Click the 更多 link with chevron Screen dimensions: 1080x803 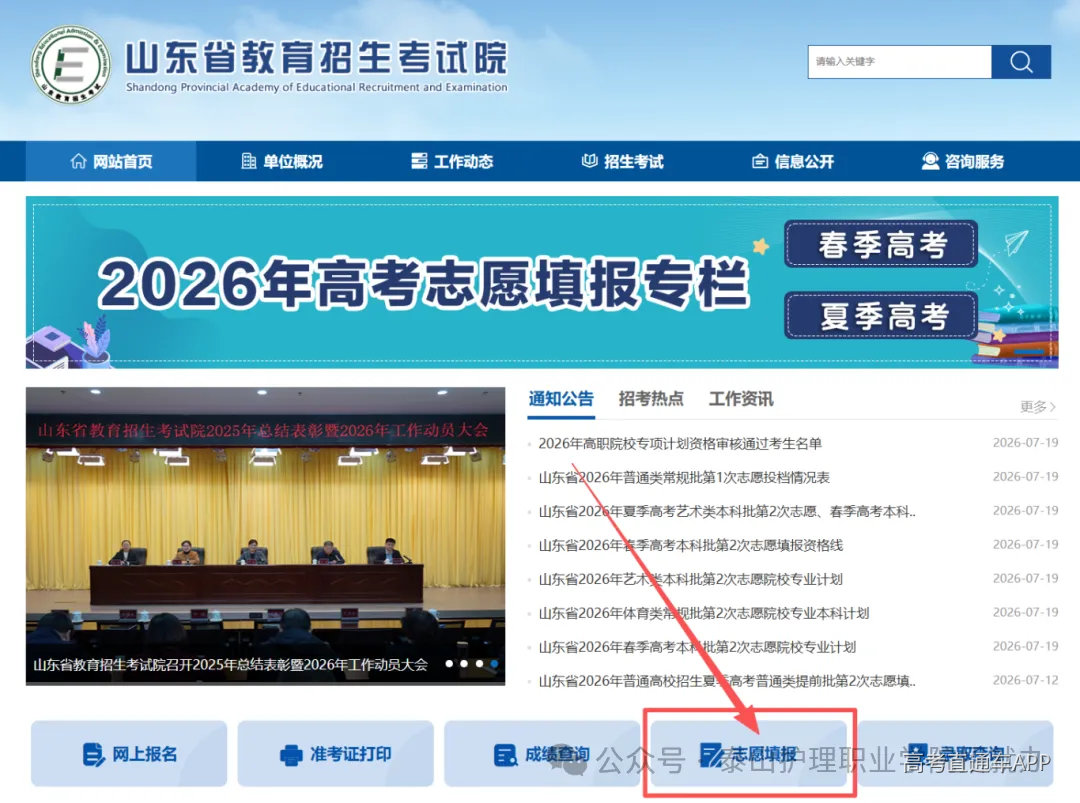[x=1038, y=406]
